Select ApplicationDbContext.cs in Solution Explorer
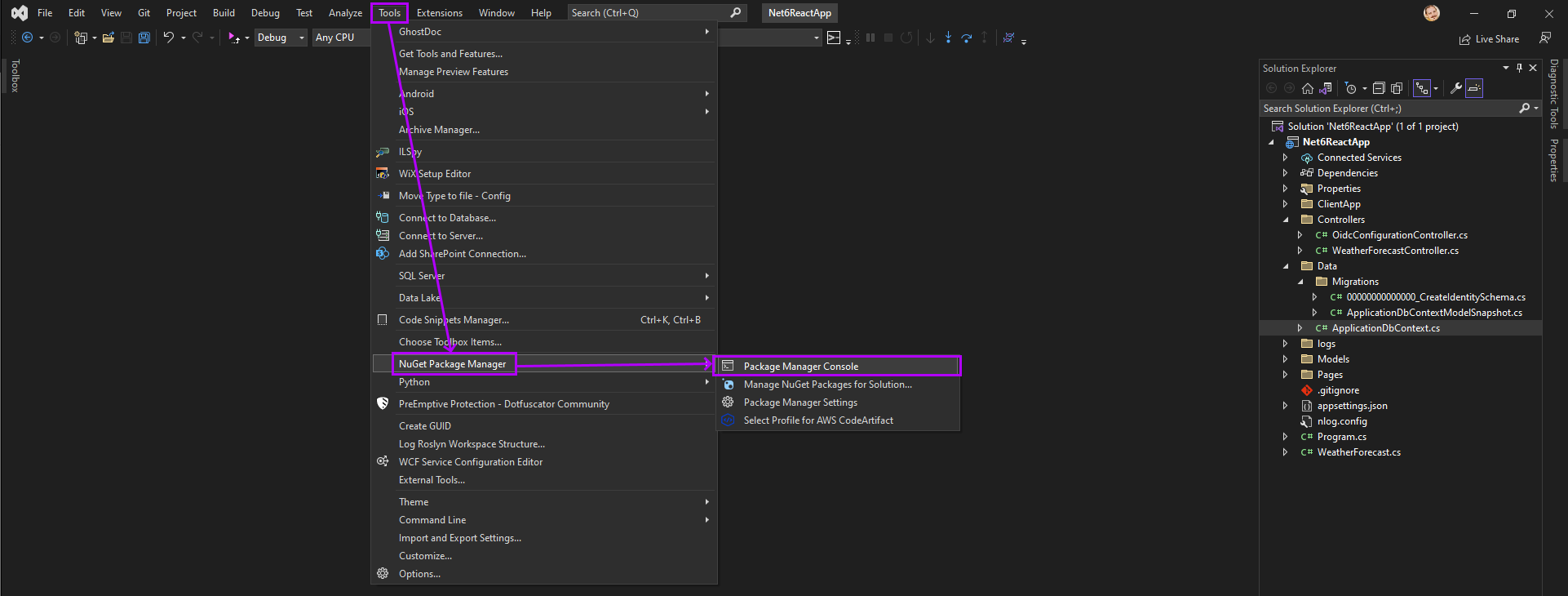The width and height of the screenshot is (1568, 596). click(x=1385, y=328)
